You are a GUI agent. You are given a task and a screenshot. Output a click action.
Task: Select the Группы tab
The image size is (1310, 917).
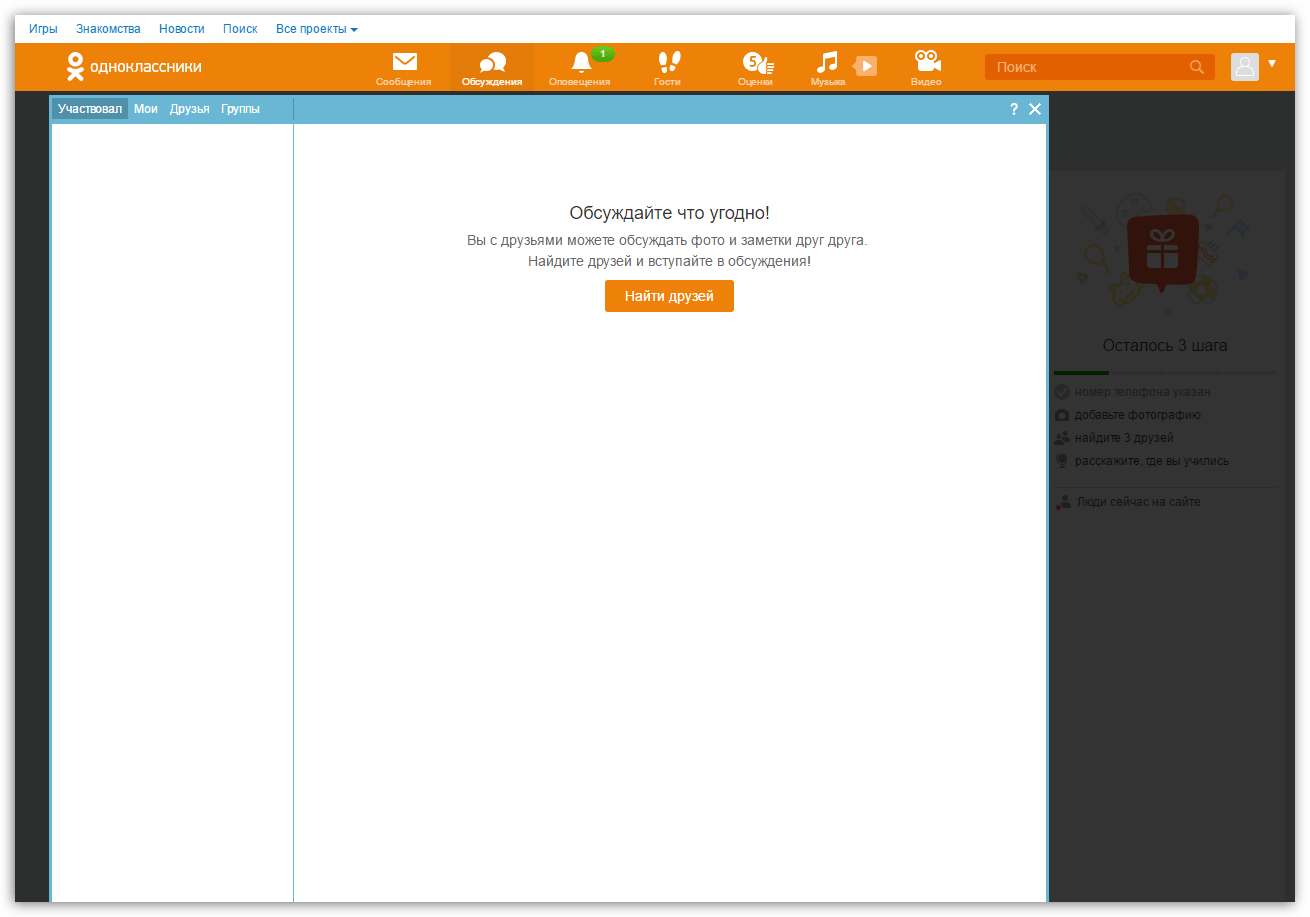tap(240, 109)
